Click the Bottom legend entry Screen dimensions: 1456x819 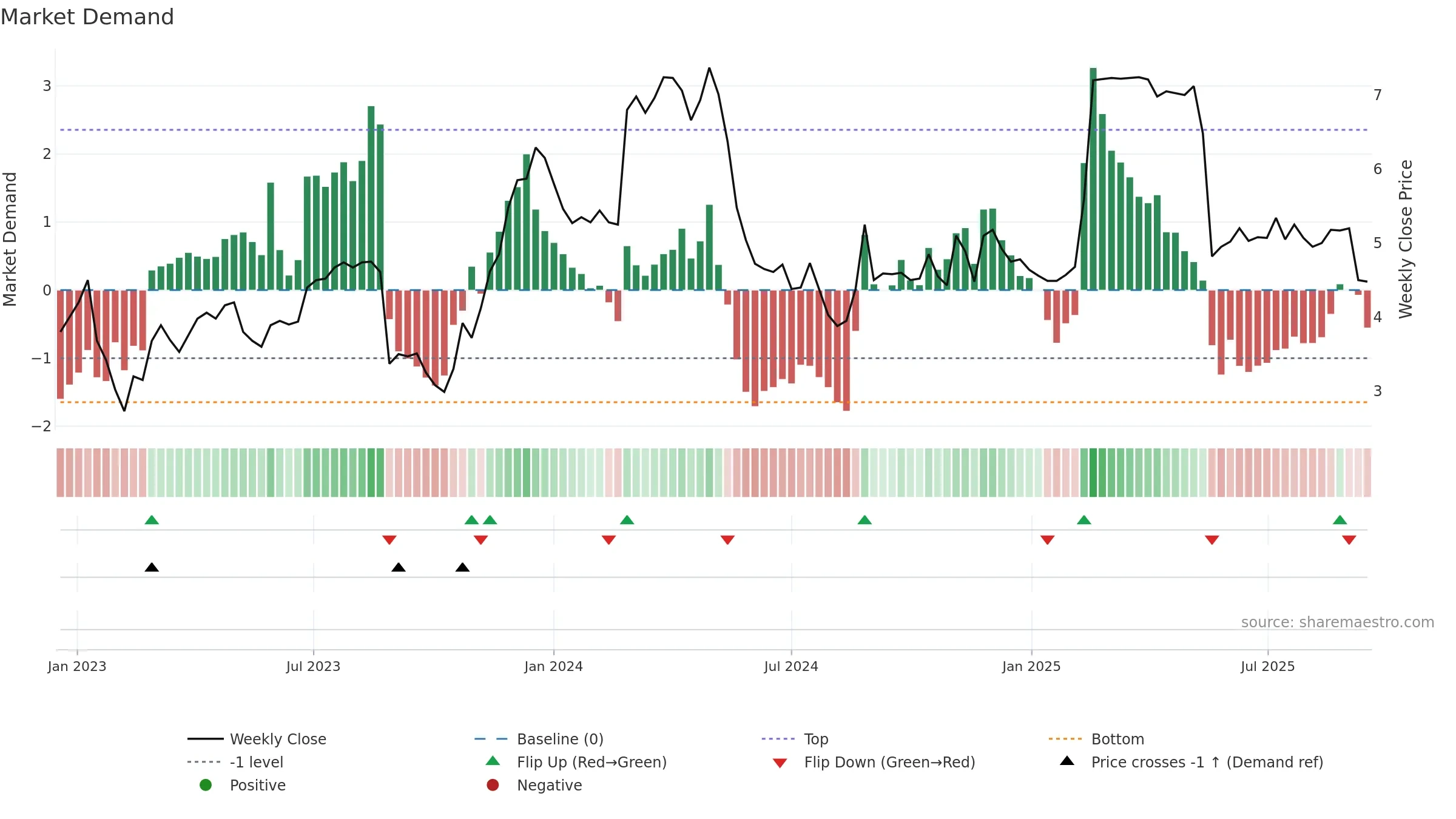click(1096, 739)
